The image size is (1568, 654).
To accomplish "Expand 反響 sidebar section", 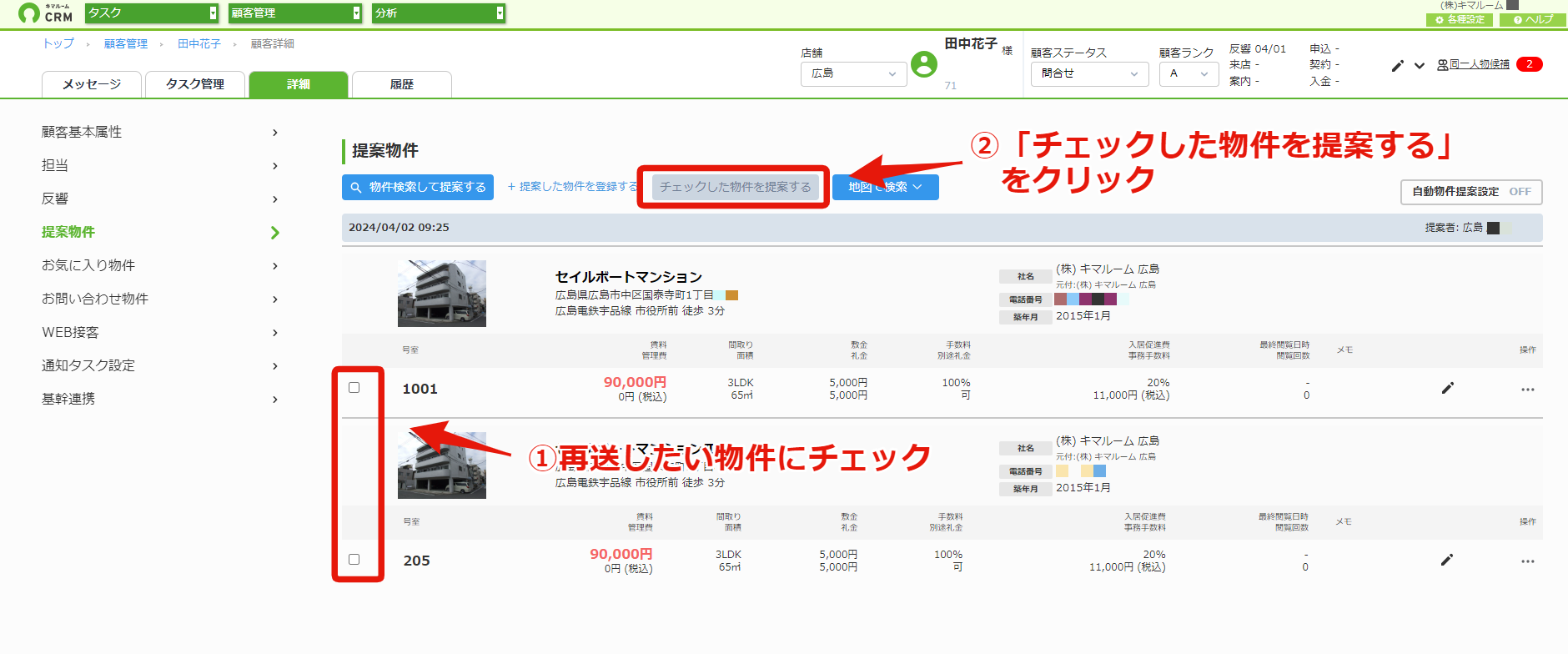I will pos(160,199).
